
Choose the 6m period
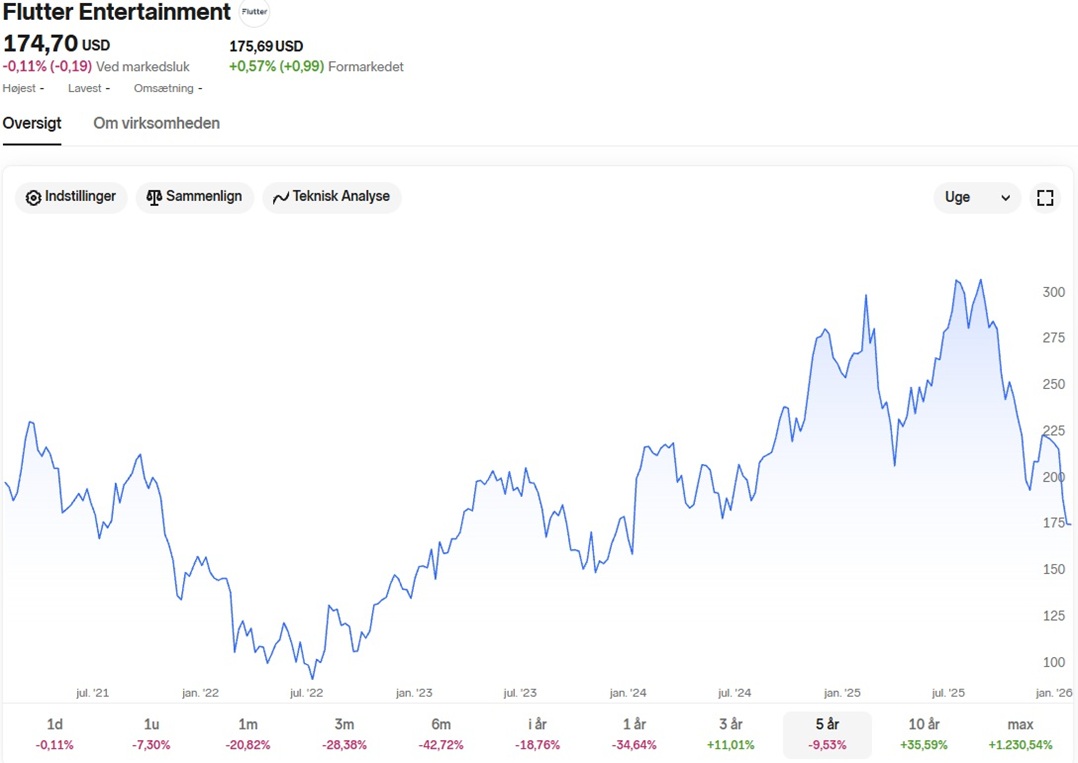[441, 734]
